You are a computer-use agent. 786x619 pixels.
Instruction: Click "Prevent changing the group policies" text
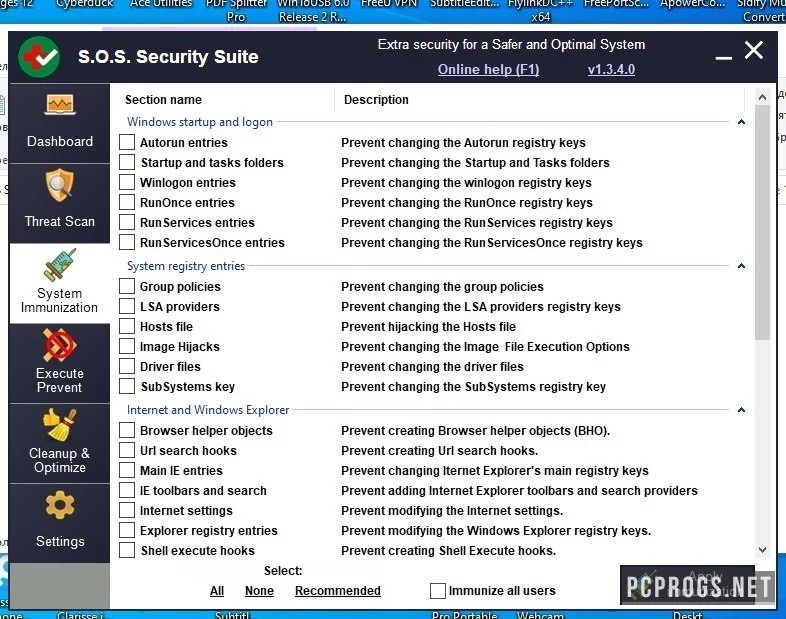tap(442, 287)
